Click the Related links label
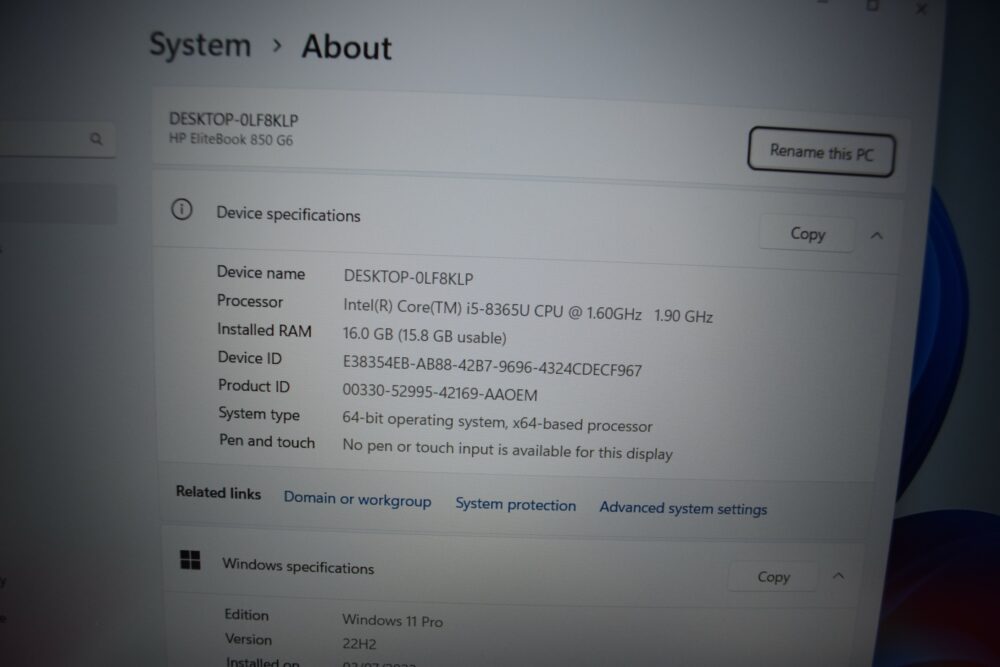 tap(218, 492)
